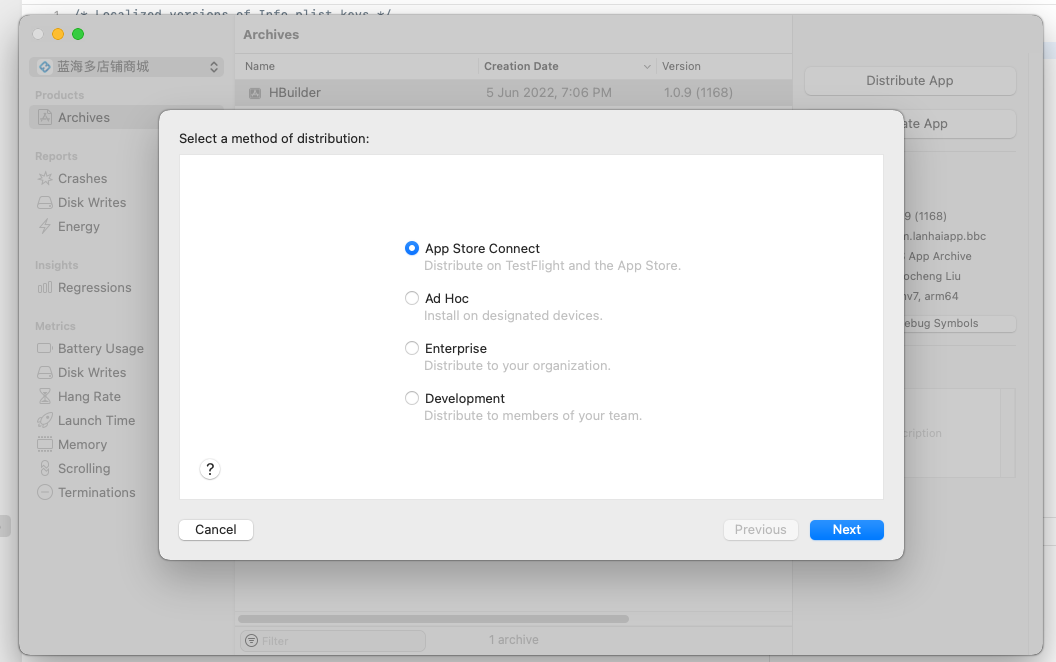Click the Energy lightning bolt icon
Viewport: 1056px width, 662px height.
[45, 227]
